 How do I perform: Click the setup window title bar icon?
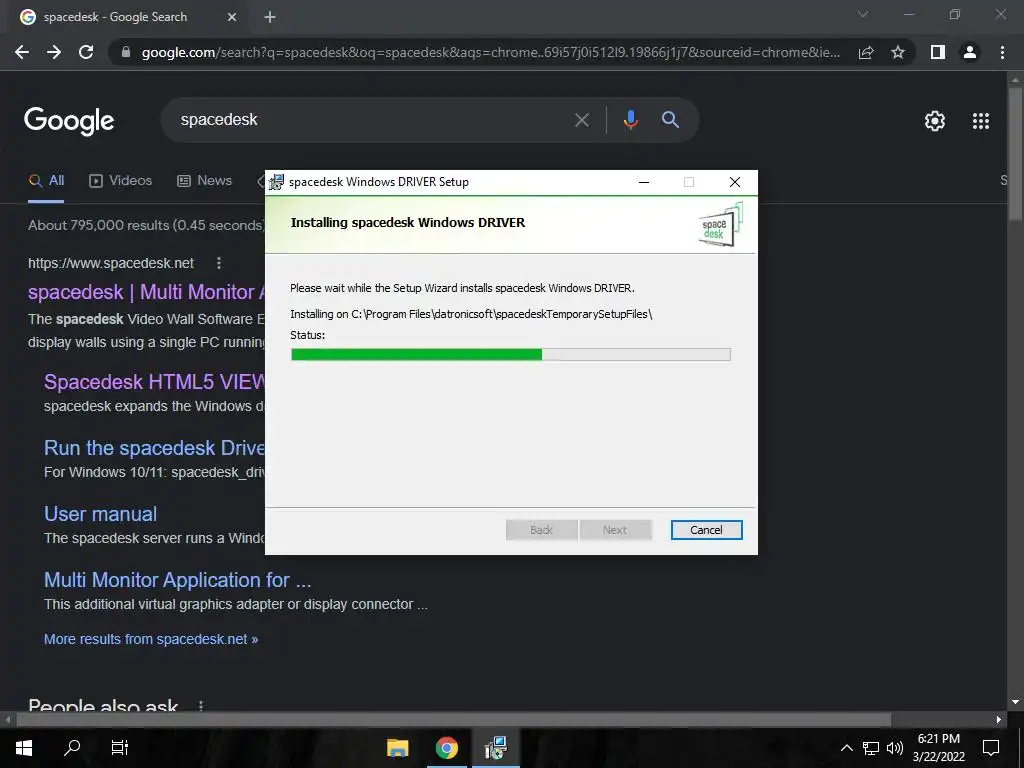[277, 182]
